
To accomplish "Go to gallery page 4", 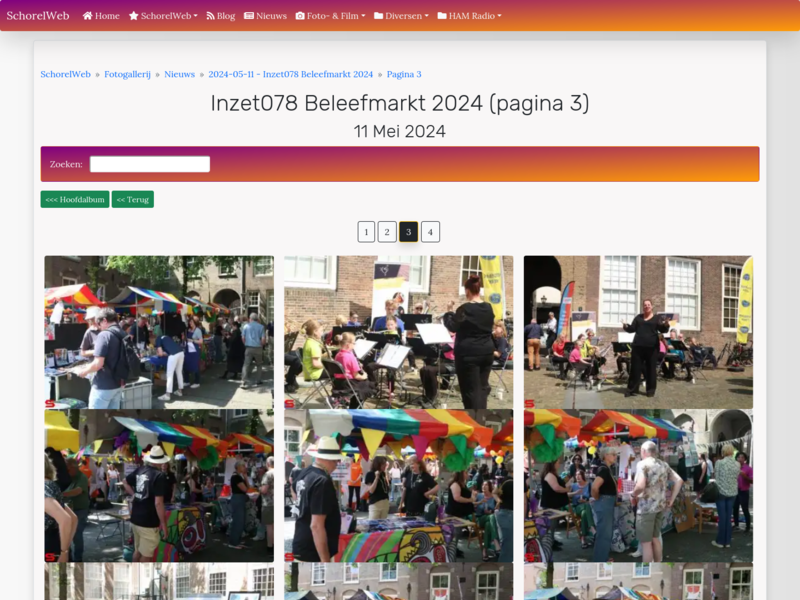I will [431, 232].
